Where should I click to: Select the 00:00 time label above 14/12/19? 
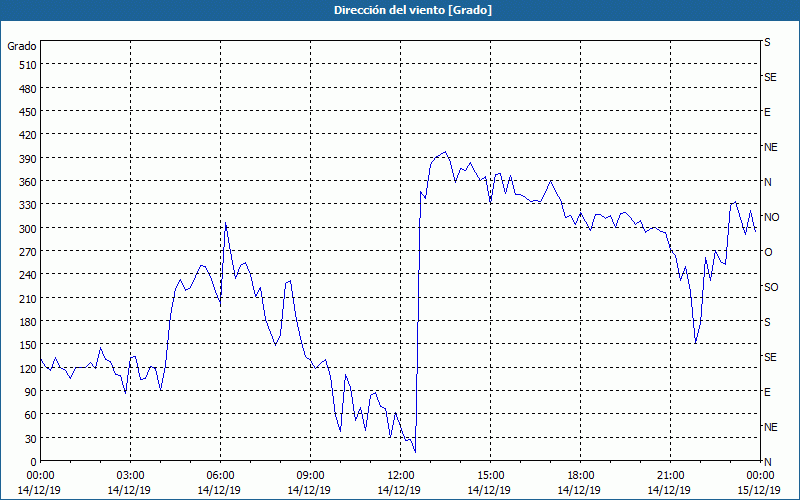tap(40, 476)
